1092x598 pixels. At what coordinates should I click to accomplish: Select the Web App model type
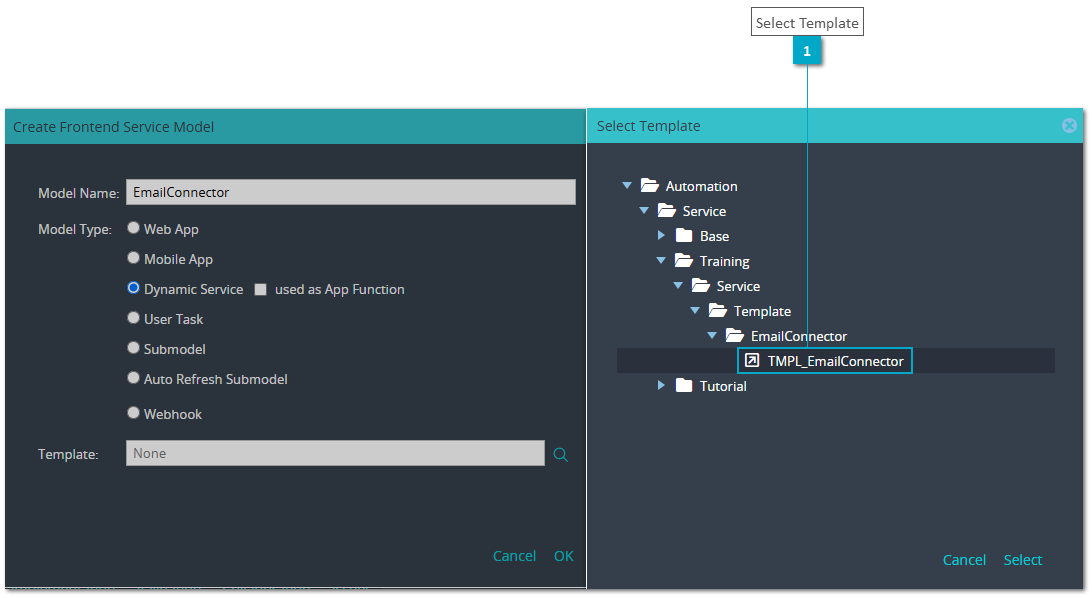click(x=134, y=228)
